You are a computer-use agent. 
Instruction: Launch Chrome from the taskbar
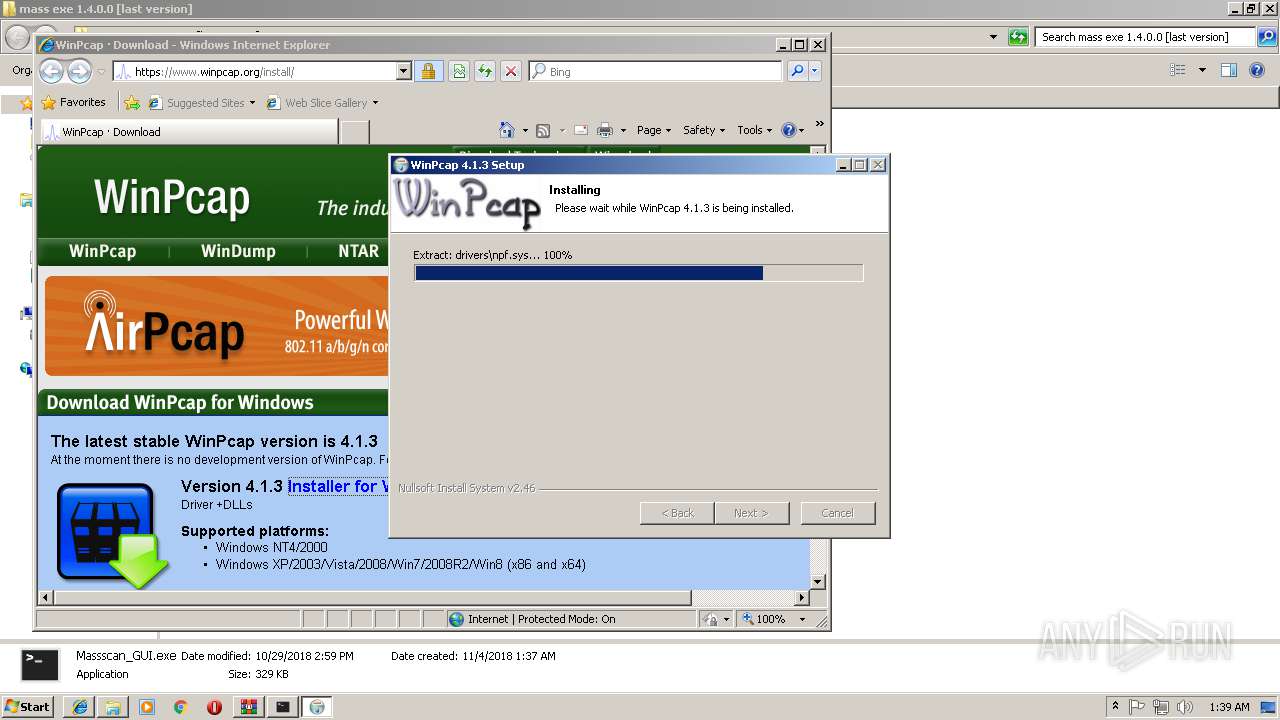pyautogui.click(x=180, y=707)
